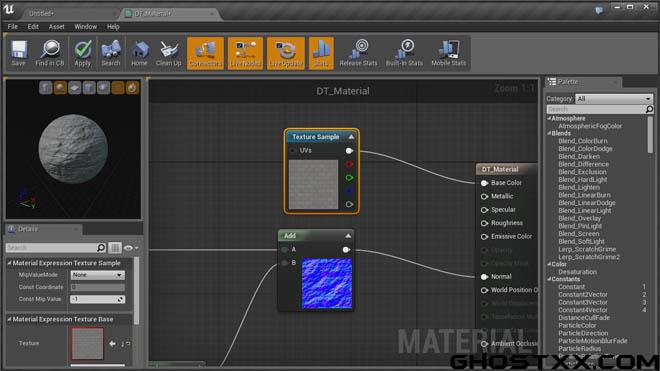Open the Window menu
Screen dimensions: 660x371
pos(85,27)
